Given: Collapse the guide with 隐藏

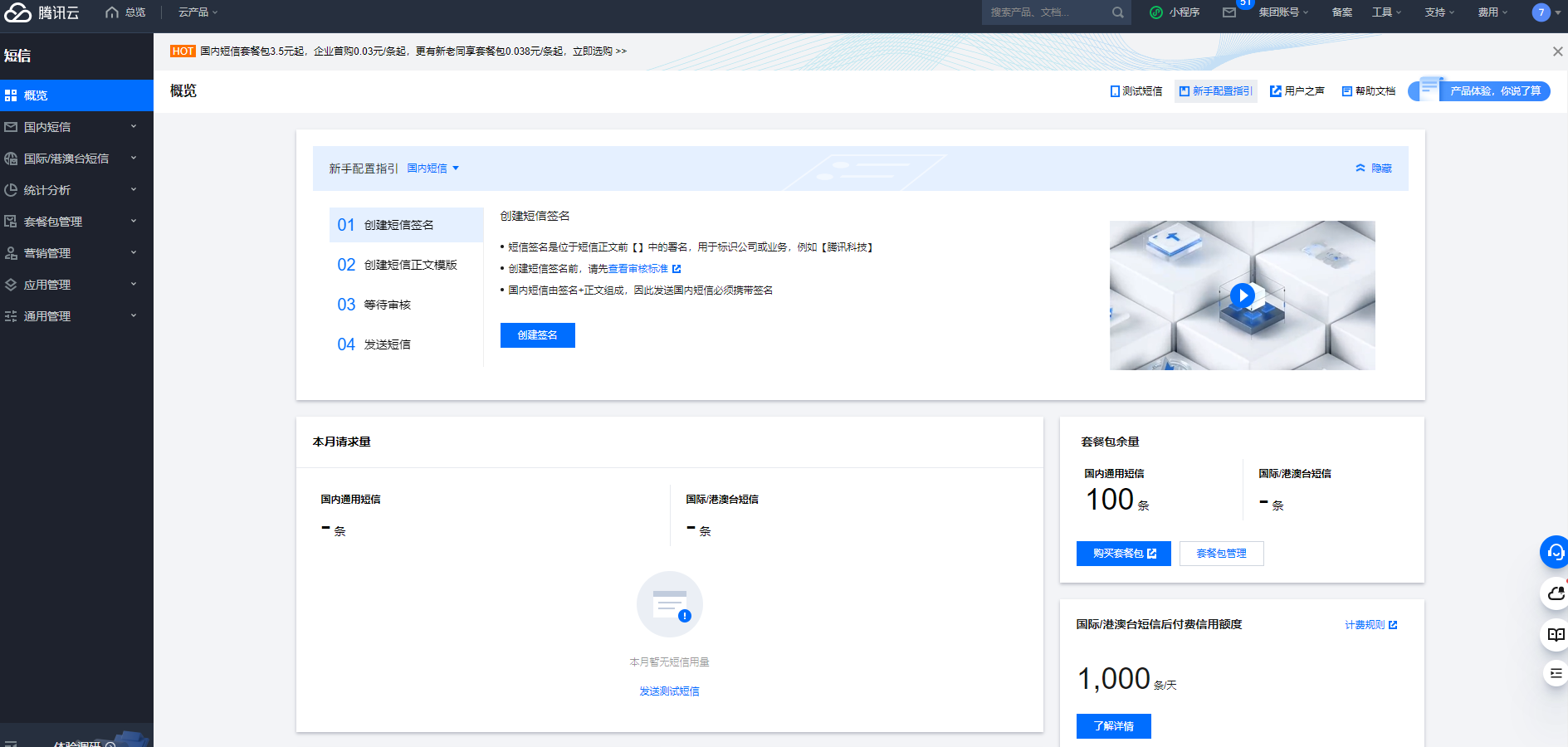Looking at the screenshot, I should pyautogui.click(x=1373, y=168).
